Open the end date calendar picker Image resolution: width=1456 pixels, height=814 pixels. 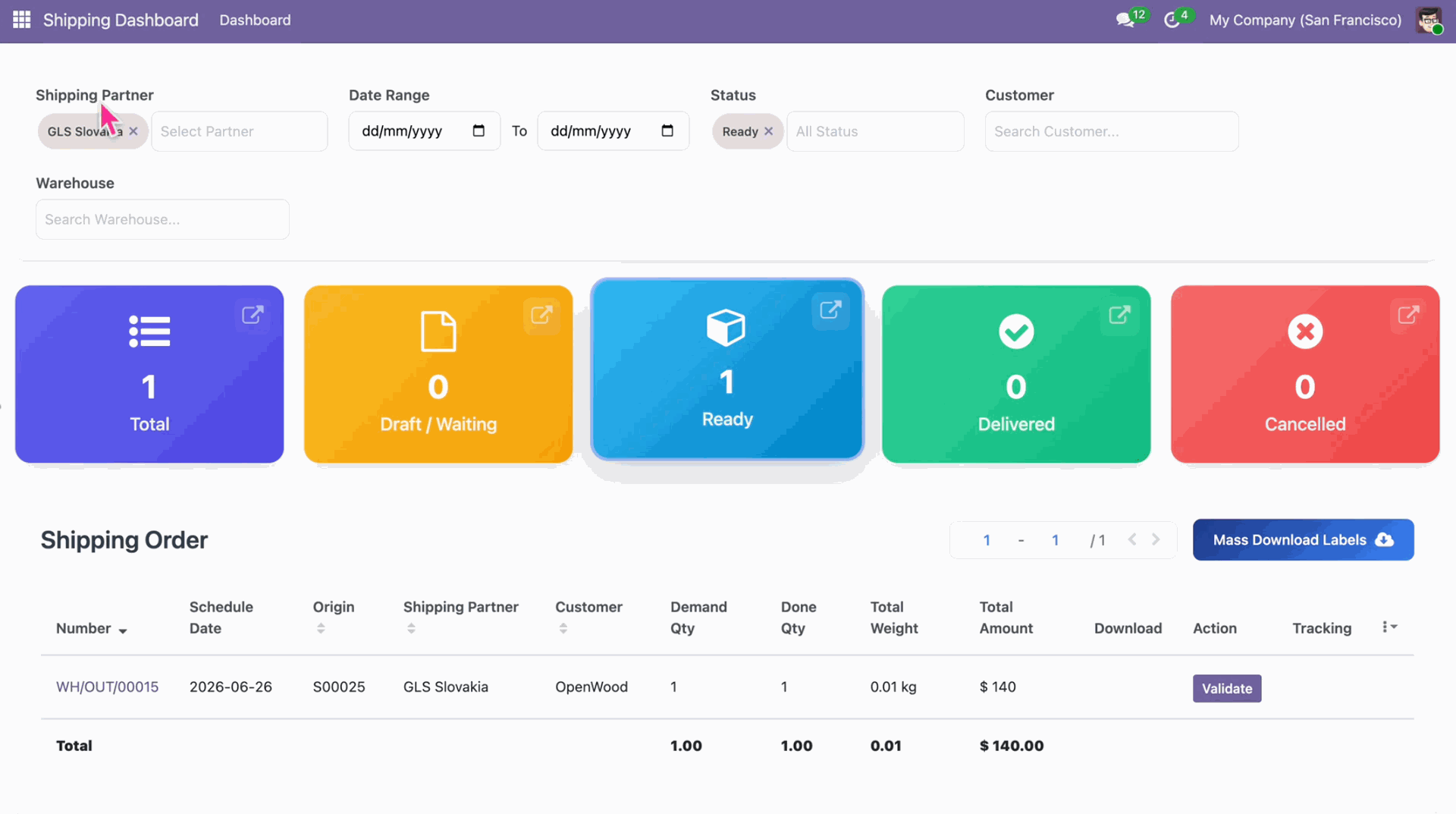tap(667, 130)
